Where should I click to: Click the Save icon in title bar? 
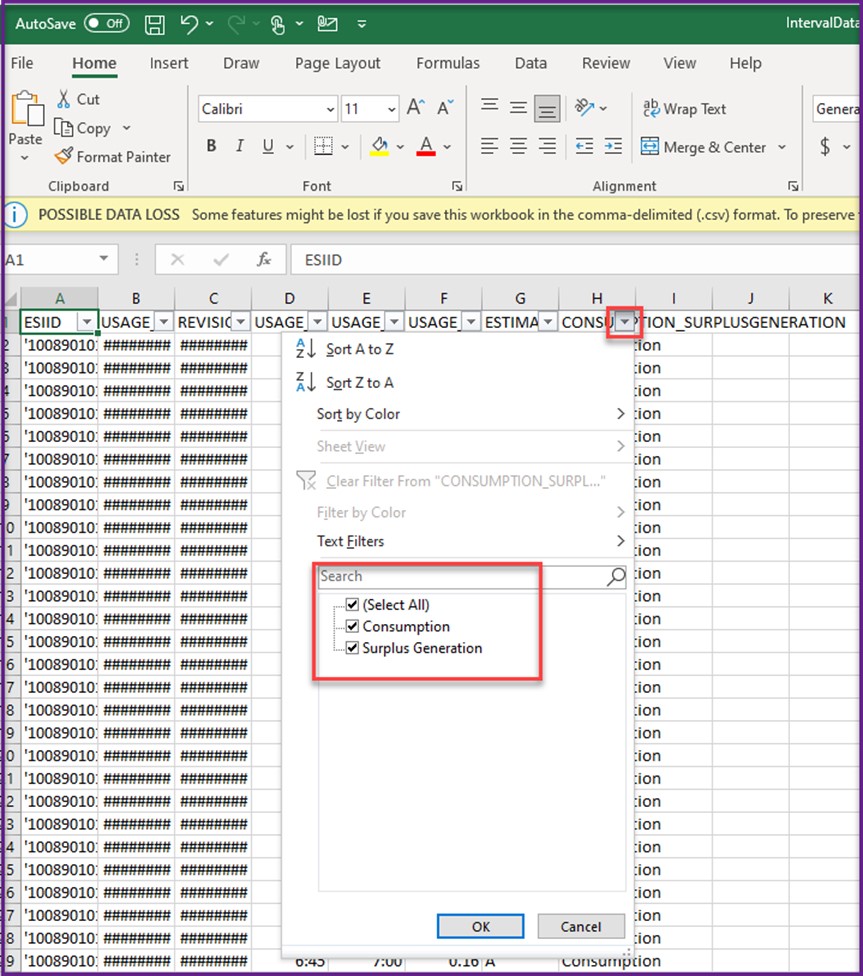[x=155, y=22]
